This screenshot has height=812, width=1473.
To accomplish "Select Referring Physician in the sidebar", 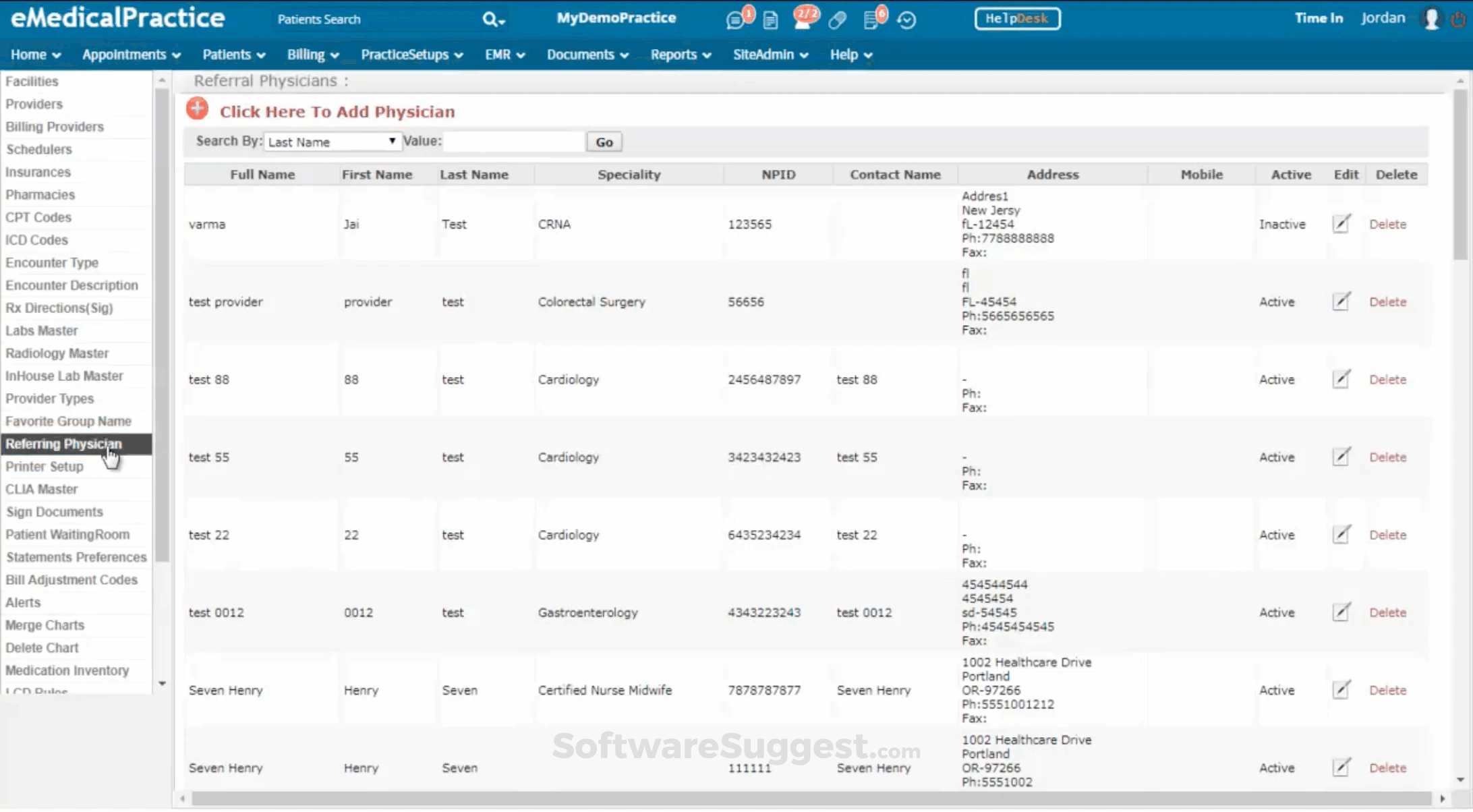I will [63, 444].
